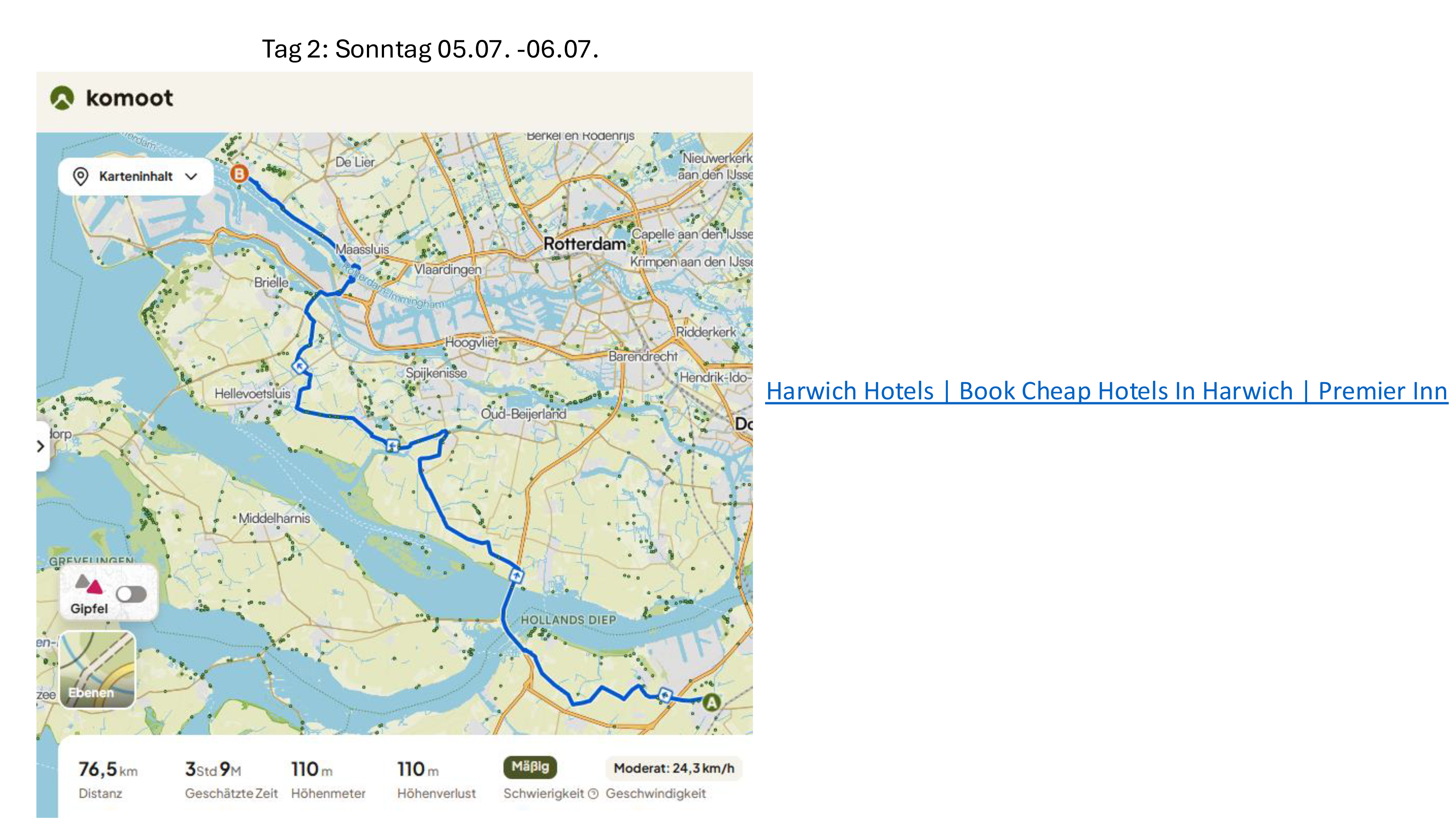Click the info icon next to Schwierigkeit
Screen dimensions: 1456x819
click(593, 794)
